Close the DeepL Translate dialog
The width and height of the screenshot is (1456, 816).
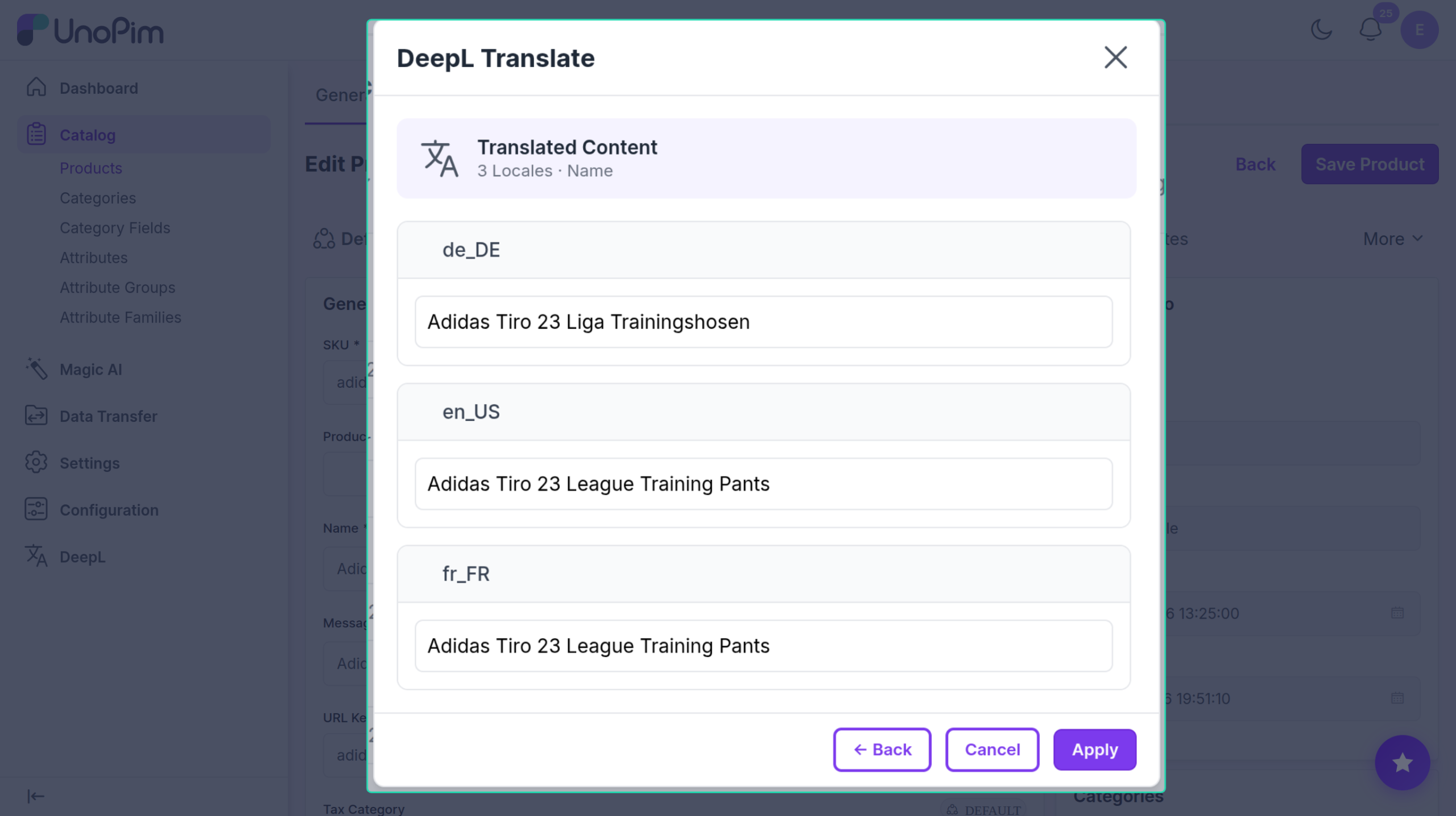click(1115, 57)
